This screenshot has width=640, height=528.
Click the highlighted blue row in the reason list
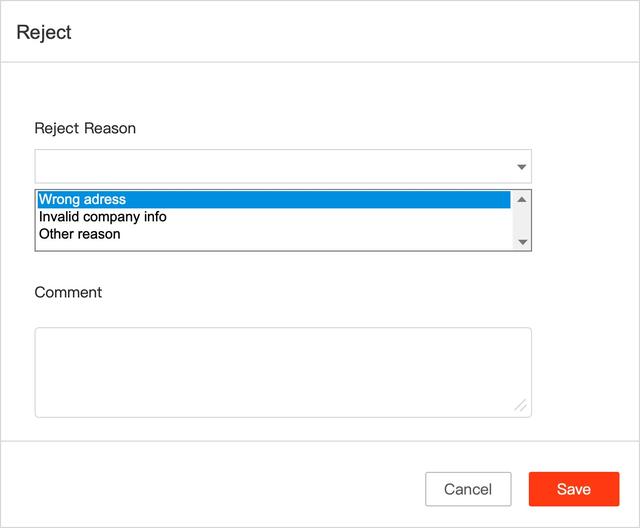274,200
